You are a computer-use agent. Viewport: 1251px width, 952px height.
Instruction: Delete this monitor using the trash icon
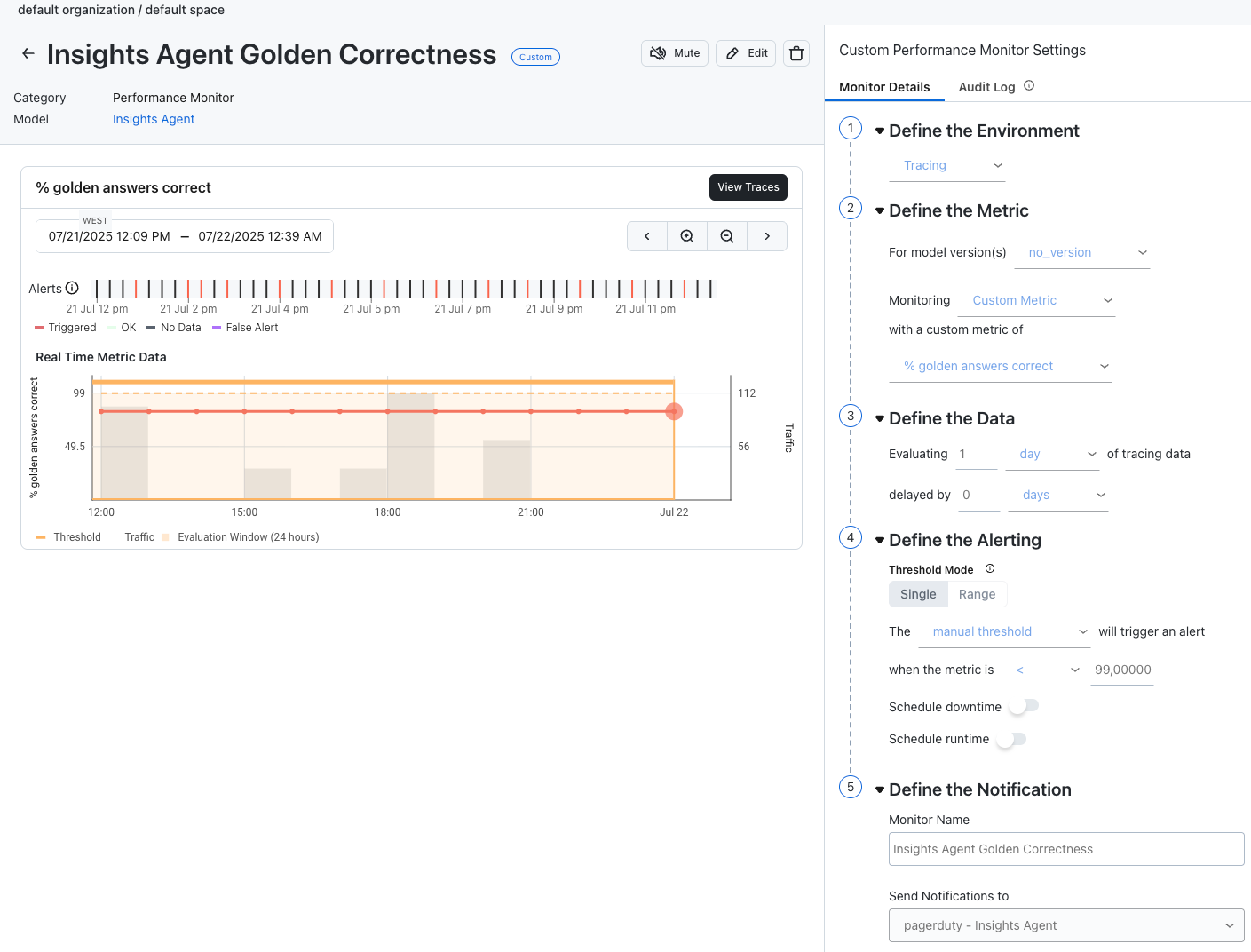796,52
